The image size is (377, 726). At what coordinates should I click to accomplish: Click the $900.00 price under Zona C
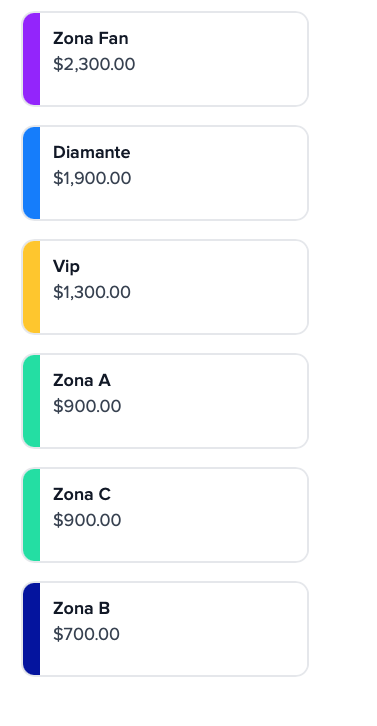(87, 520)
